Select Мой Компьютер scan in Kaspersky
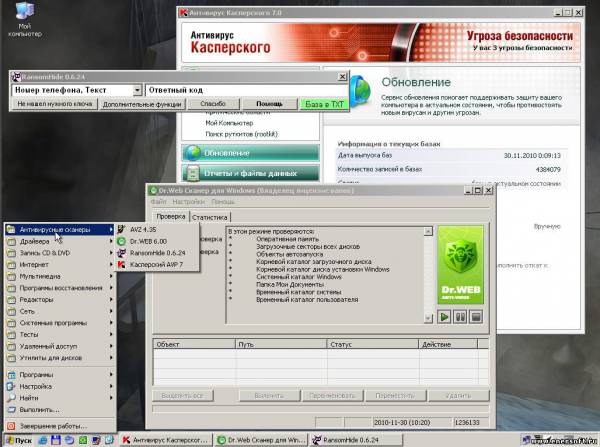The height and width of the screenshot is (447, 600). click(229, 123)
